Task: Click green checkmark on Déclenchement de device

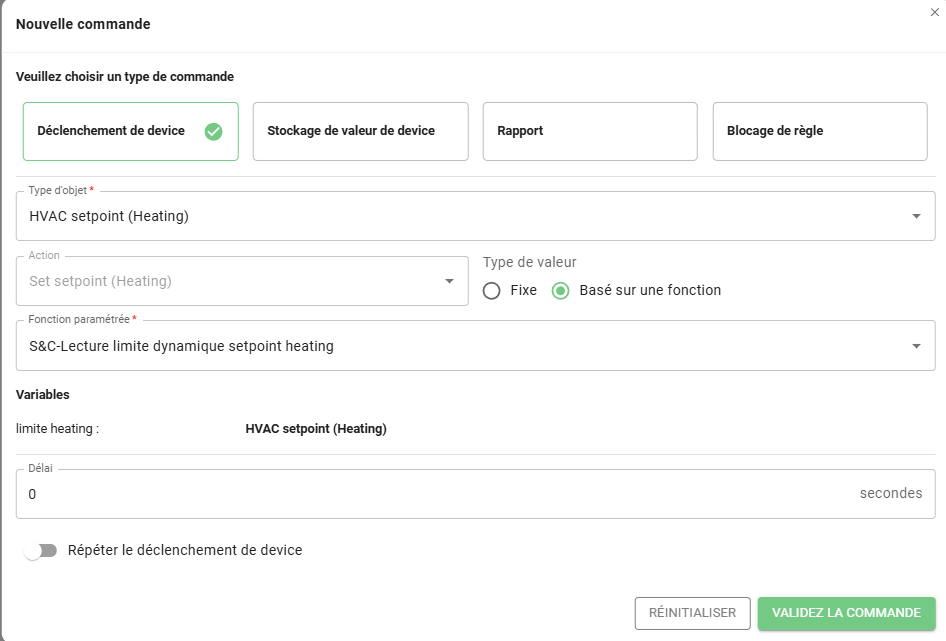Action: 213,131
